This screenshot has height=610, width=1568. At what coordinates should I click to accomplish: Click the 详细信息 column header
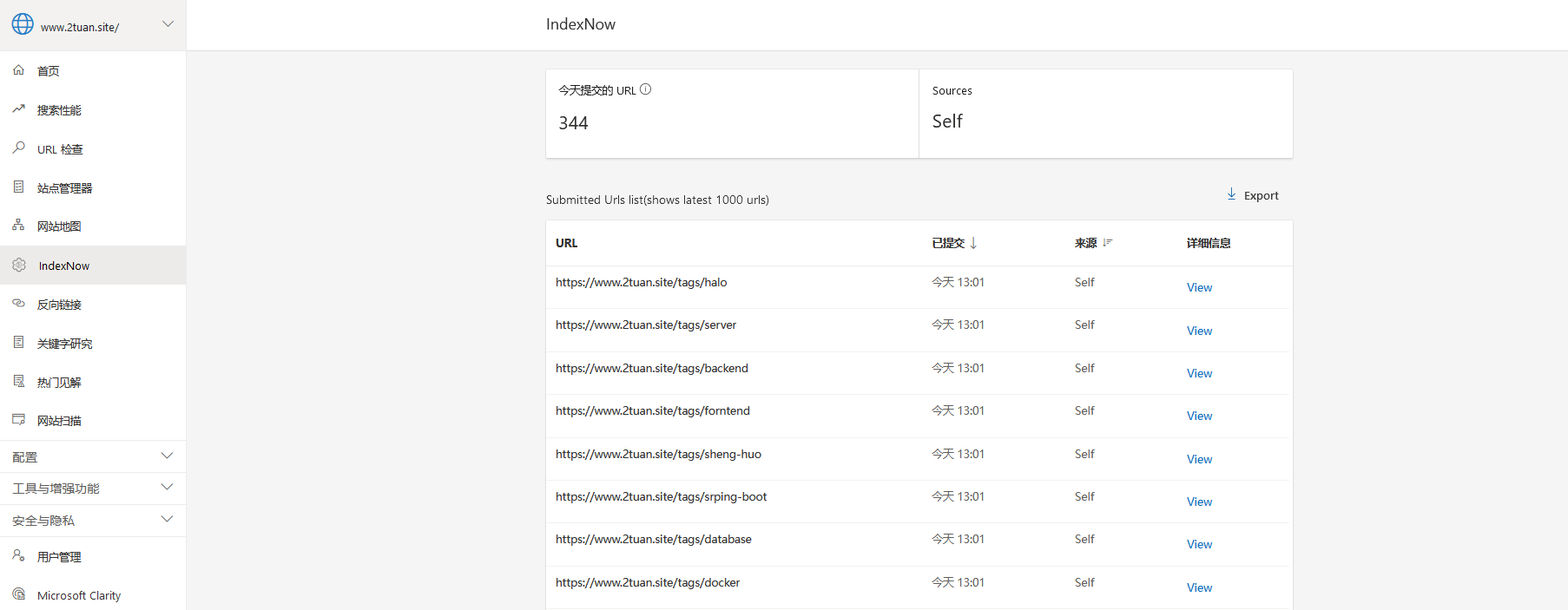point(1209,243)
